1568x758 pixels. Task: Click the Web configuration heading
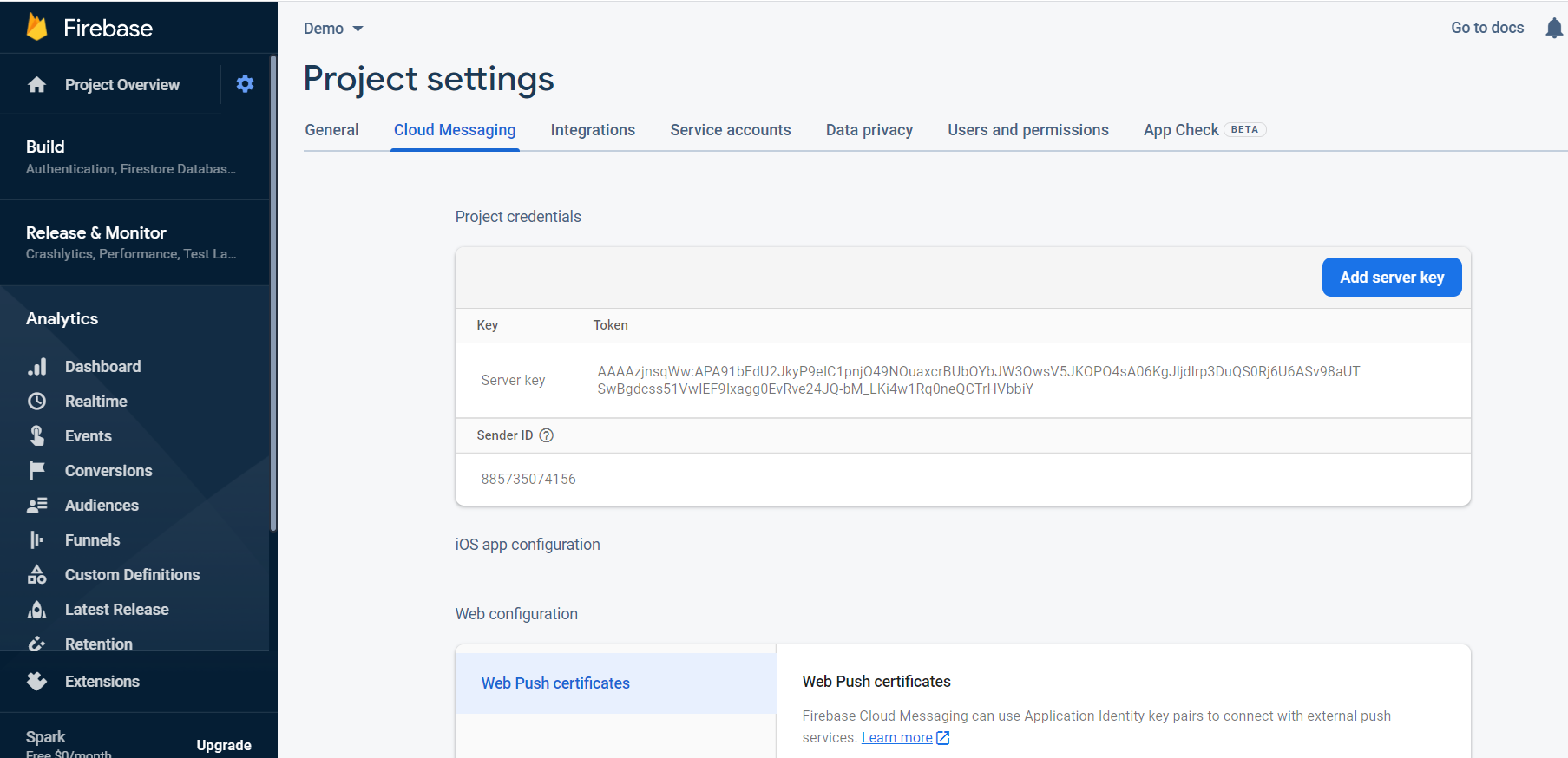(516, 614)
